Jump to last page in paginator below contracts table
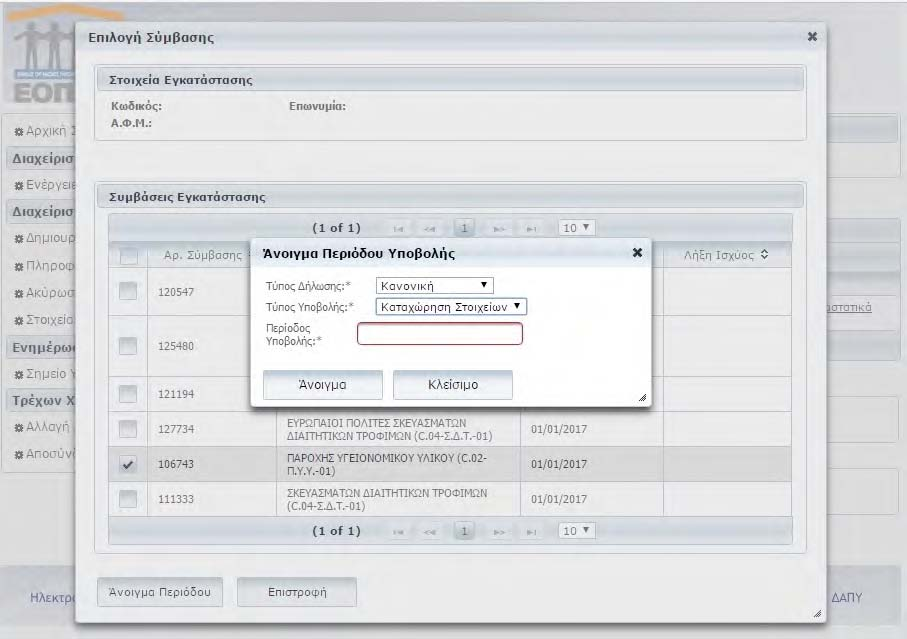The image size is (907, 639). click(x=530, y=531)
